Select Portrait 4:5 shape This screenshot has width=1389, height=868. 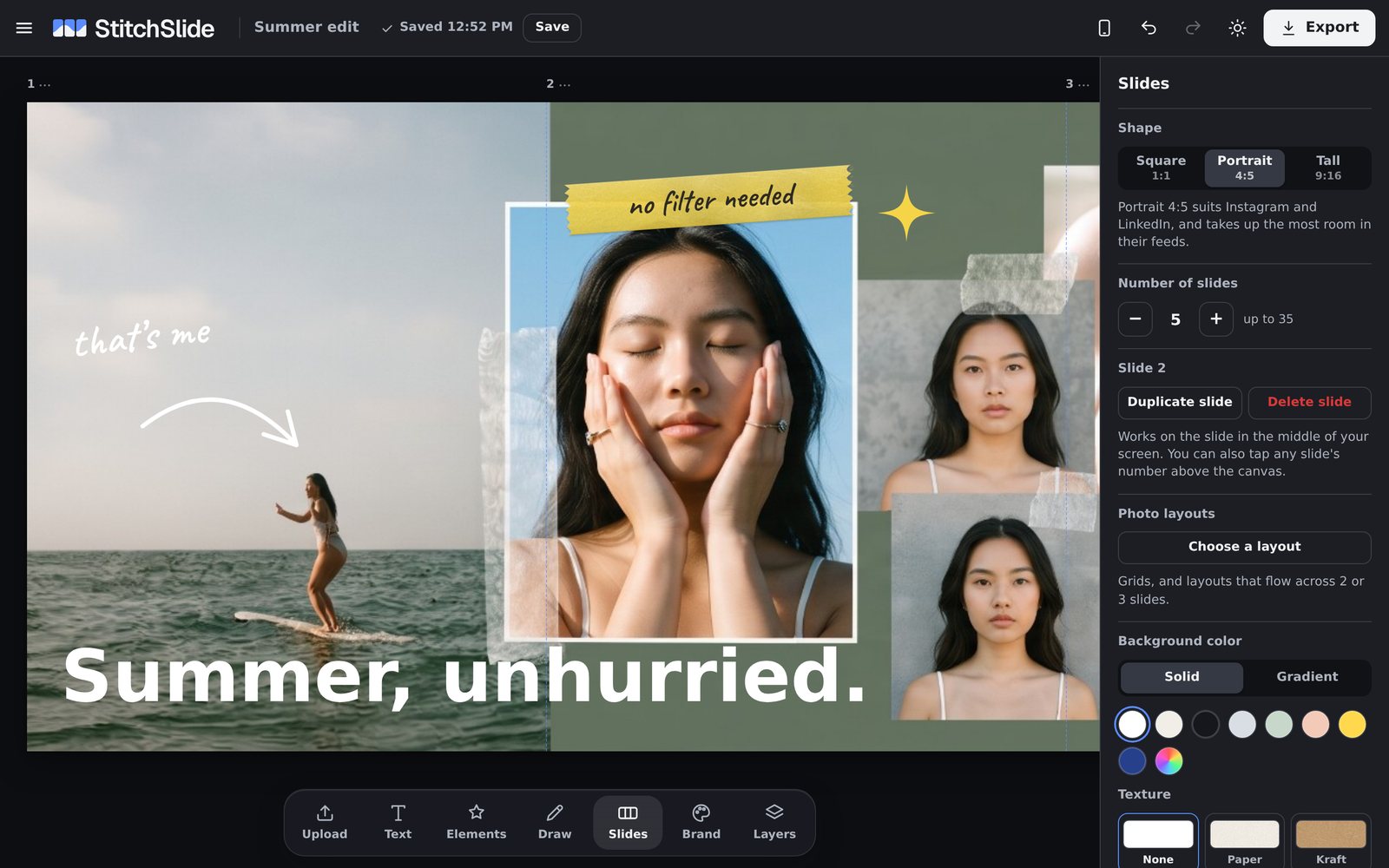(x=1244, y=168)
